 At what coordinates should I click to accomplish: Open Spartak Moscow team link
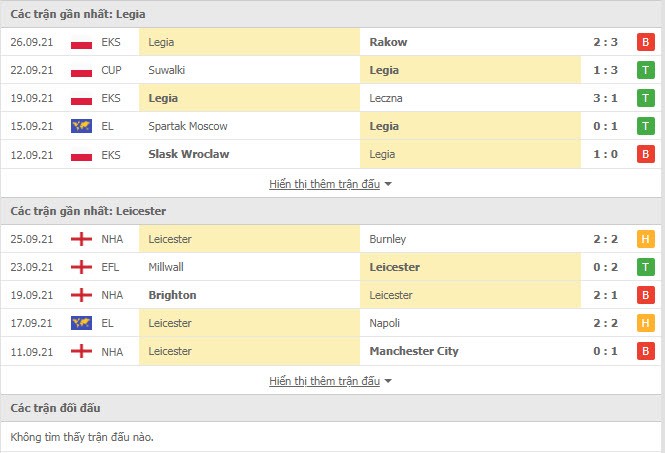188,126
